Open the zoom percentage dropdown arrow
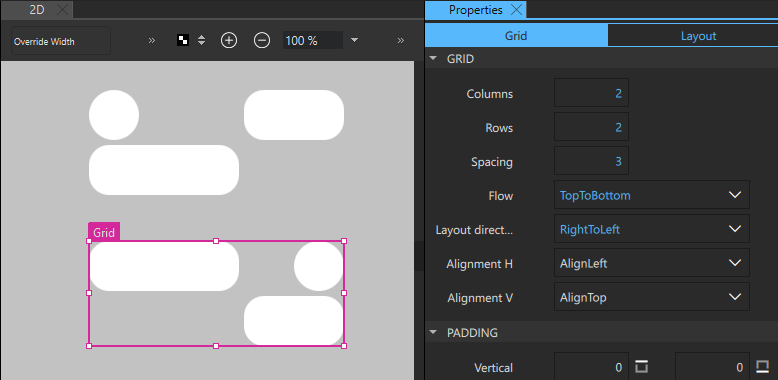Image resolution: width=778 pixels, height=380 pixels. tap(354, 40)
